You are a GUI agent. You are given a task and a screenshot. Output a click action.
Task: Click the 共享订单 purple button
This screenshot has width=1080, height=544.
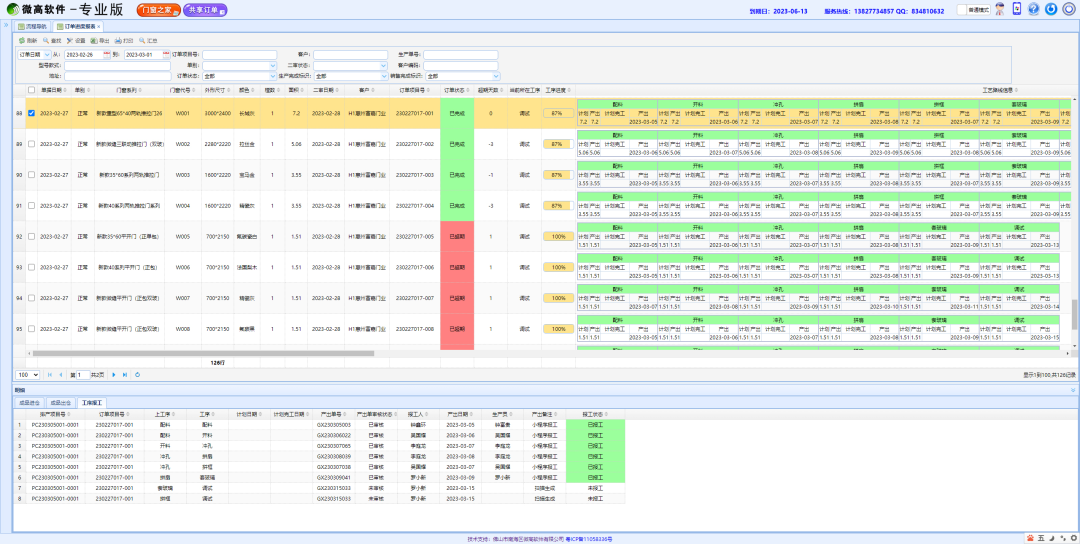point(205,10)
